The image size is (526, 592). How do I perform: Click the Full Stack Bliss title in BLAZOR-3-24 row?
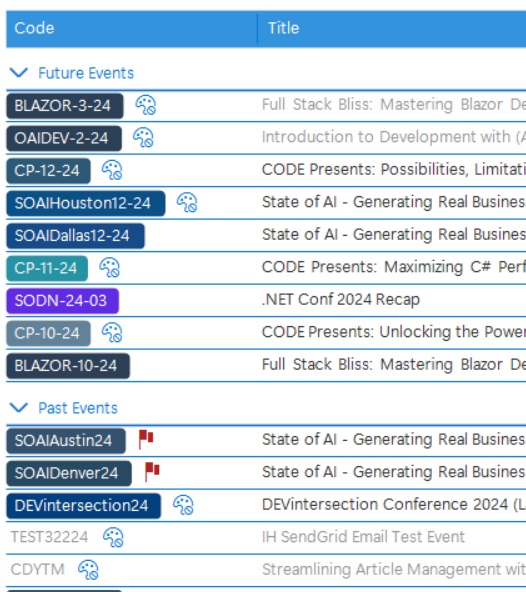[393, 105]
